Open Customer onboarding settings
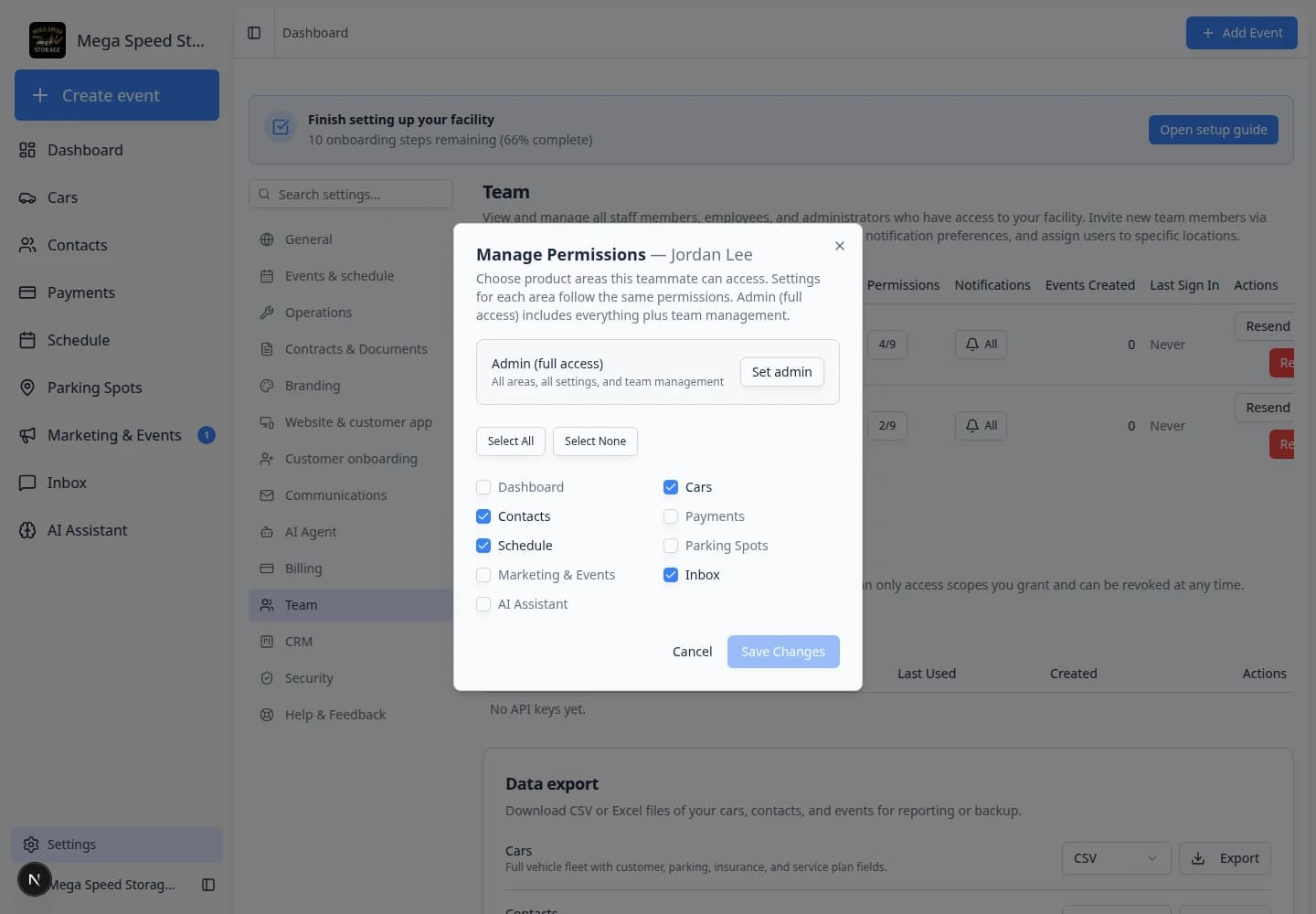 [351, 459]
